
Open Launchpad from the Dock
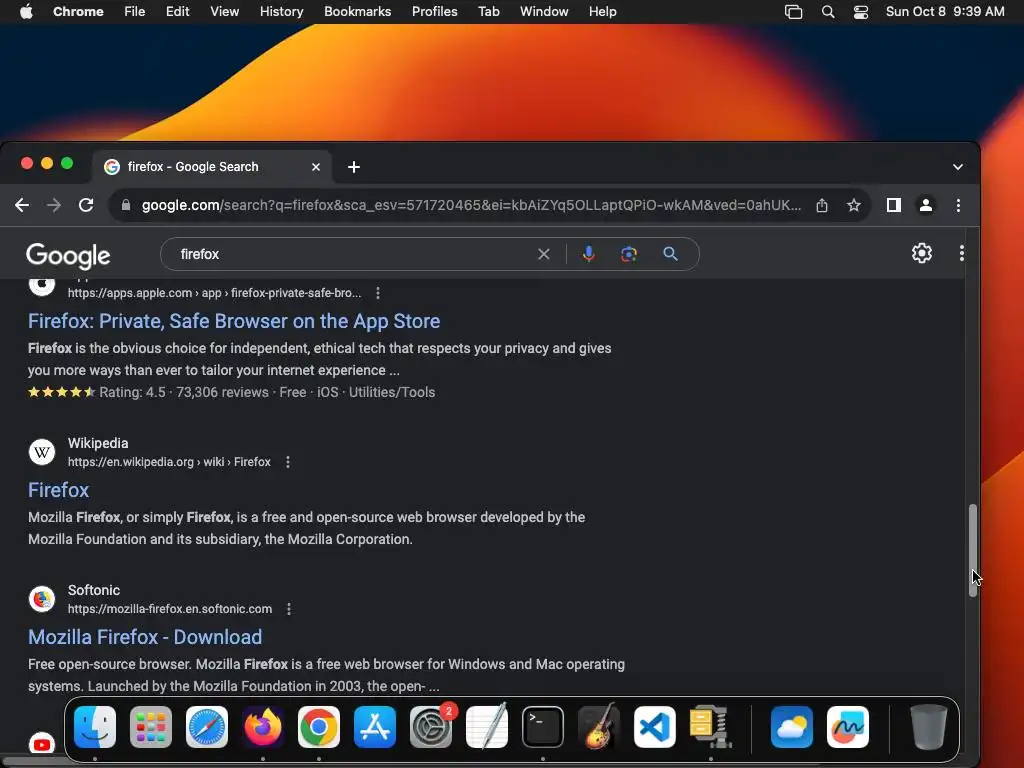coord(151,727)
